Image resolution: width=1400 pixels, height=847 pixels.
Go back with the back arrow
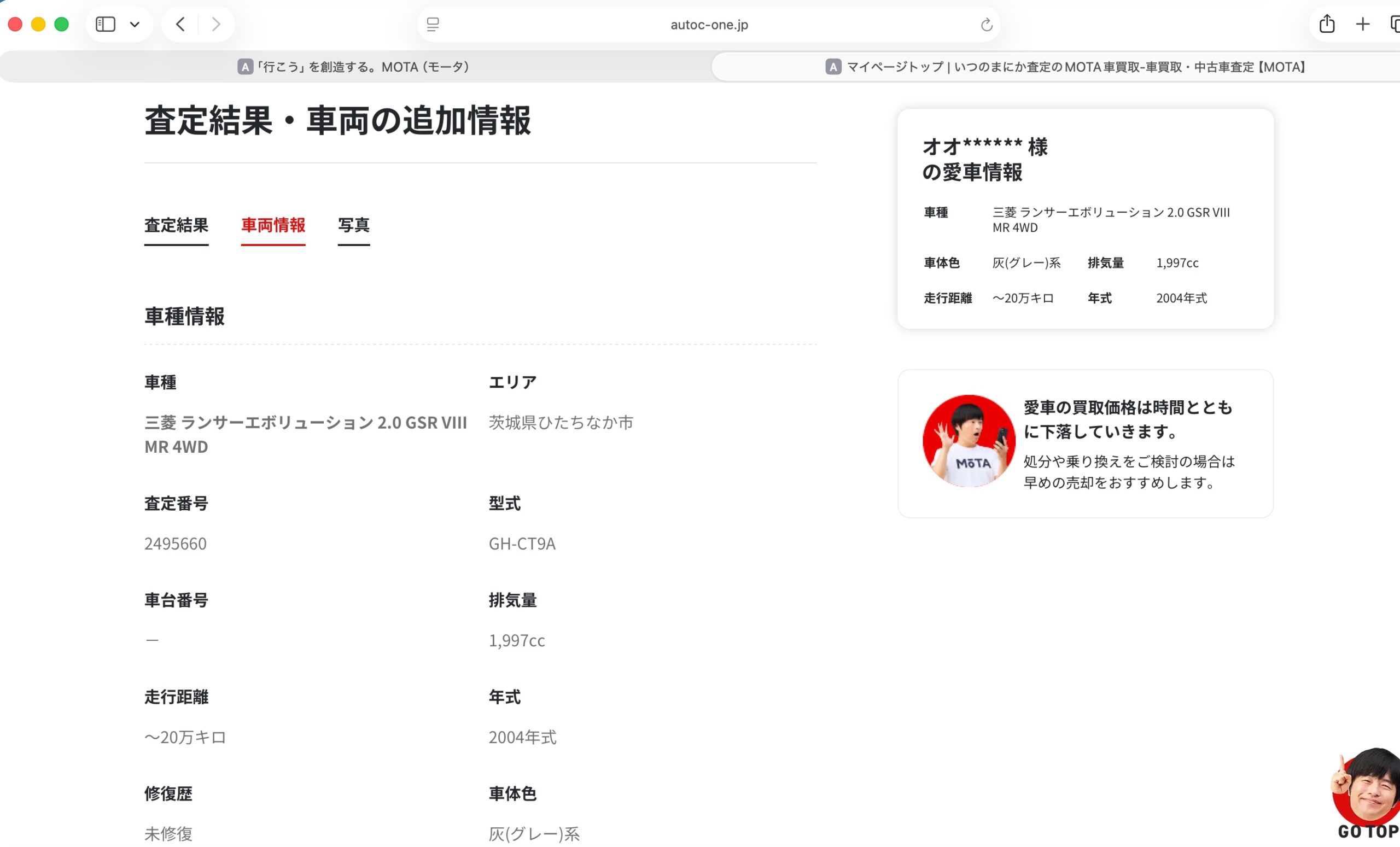(180, 25)
